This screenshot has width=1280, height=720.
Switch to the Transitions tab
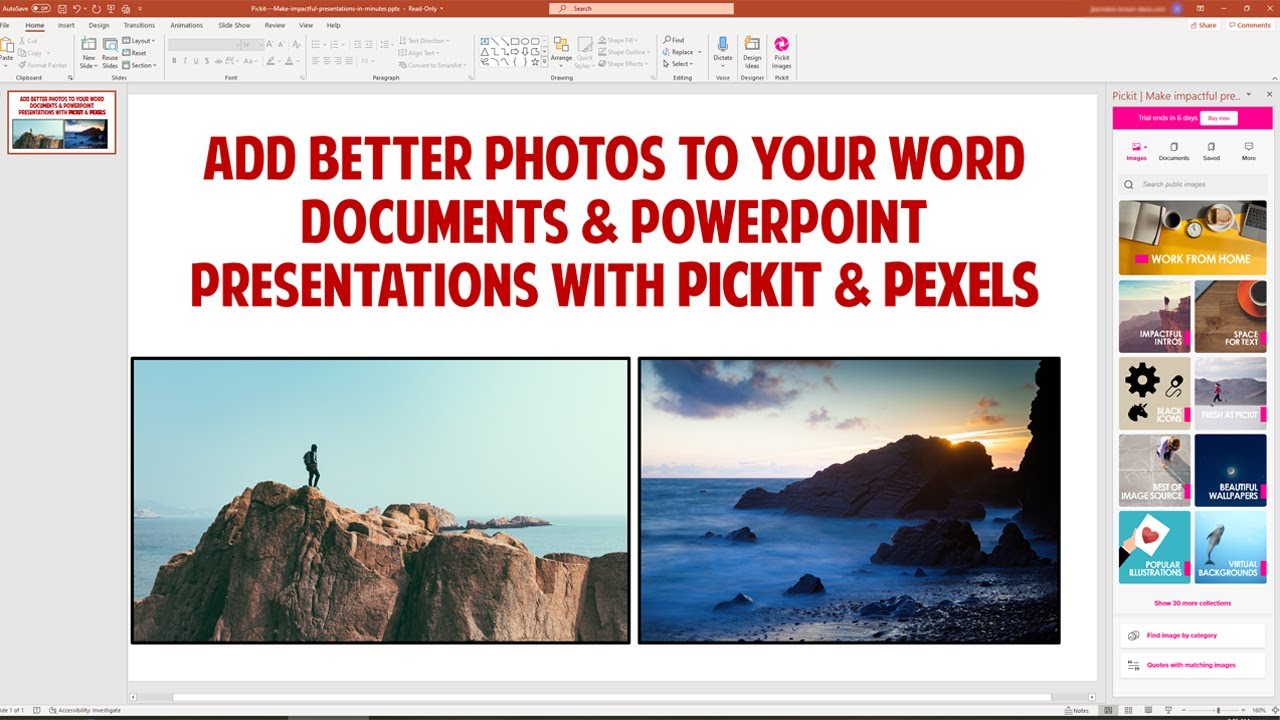click(x=139, y=25)
